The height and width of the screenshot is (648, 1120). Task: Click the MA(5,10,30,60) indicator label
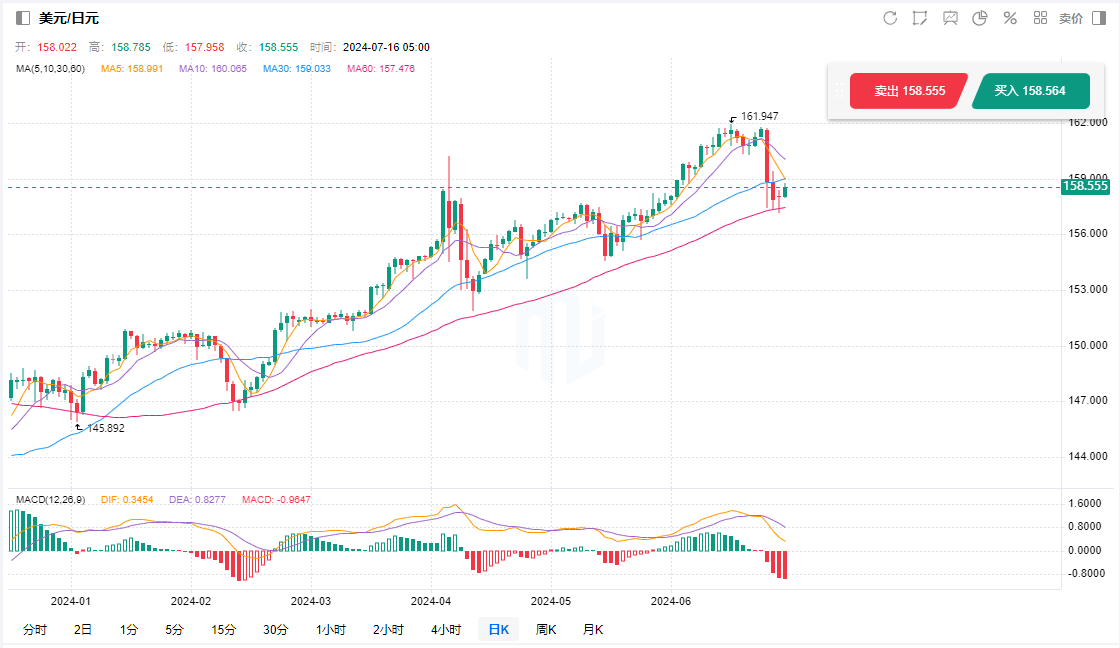[x=51, y=68]
